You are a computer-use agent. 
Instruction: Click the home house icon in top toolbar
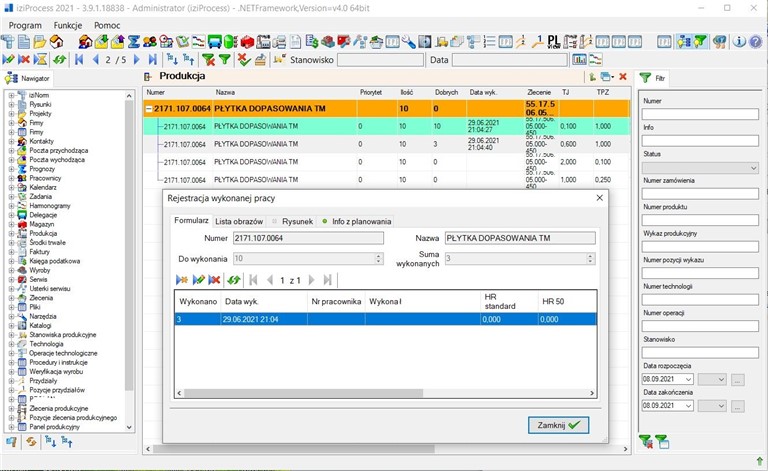click(57, 42)
